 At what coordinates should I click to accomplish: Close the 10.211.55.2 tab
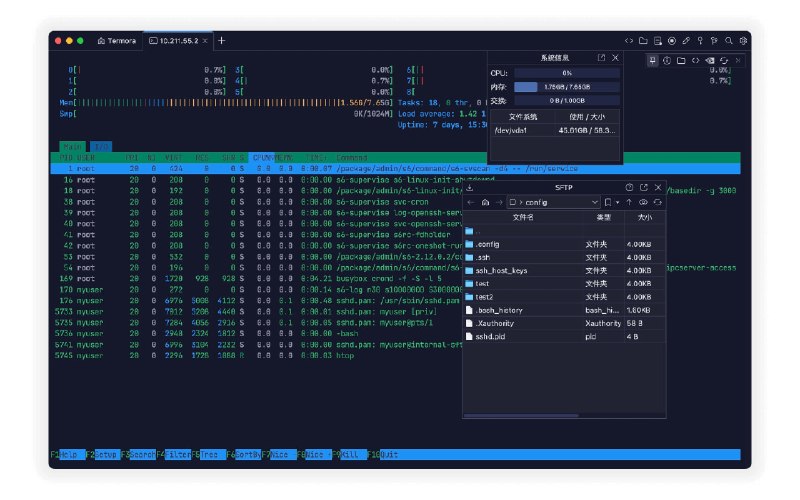205,41
